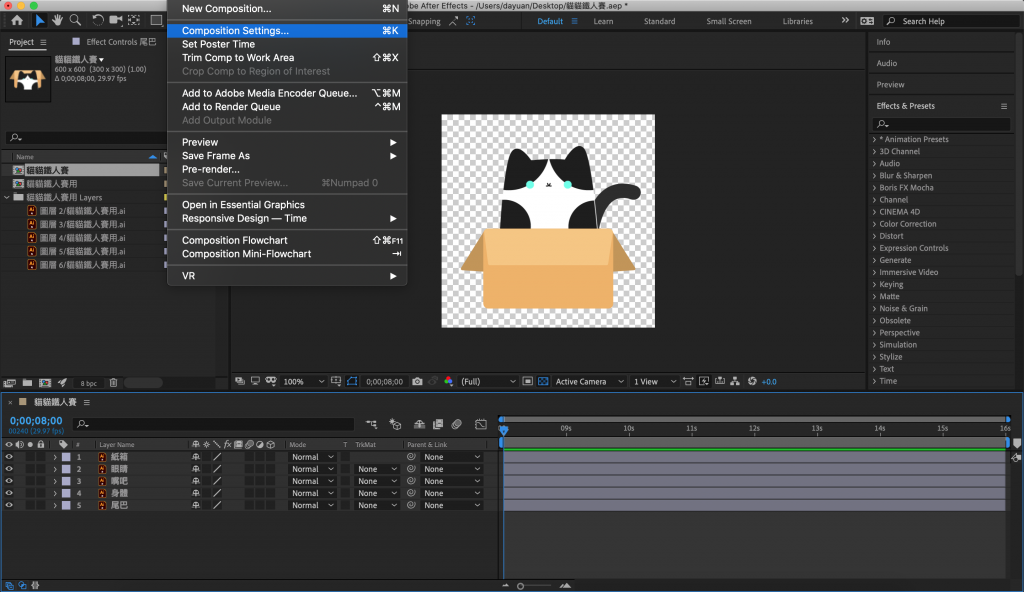The height and width of the screenshot is (592, 1024).
Task: Click the Graph Editor icon in timeline
Action: 480,424
